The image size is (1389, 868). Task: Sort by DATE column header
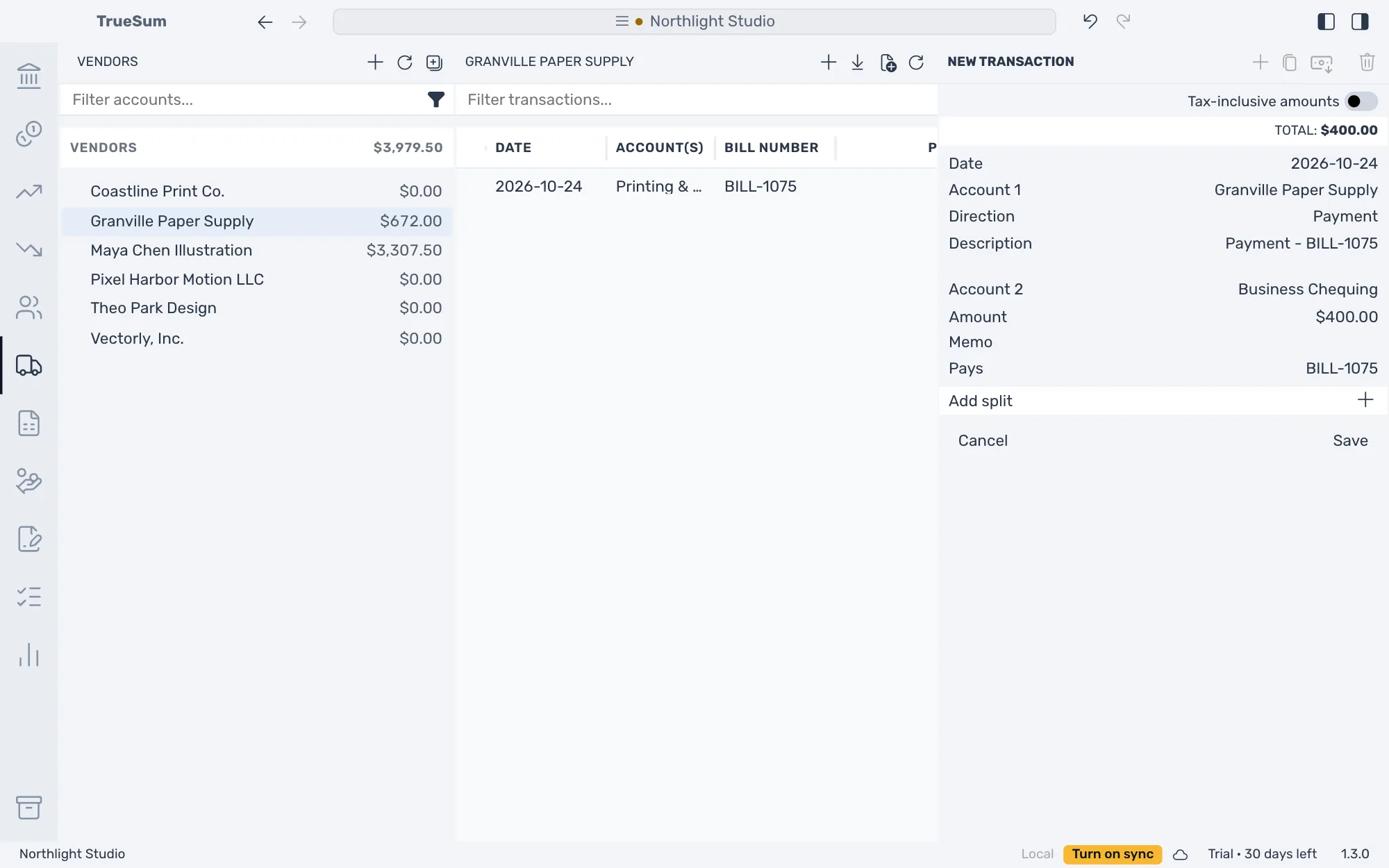(x=513, y=147)
